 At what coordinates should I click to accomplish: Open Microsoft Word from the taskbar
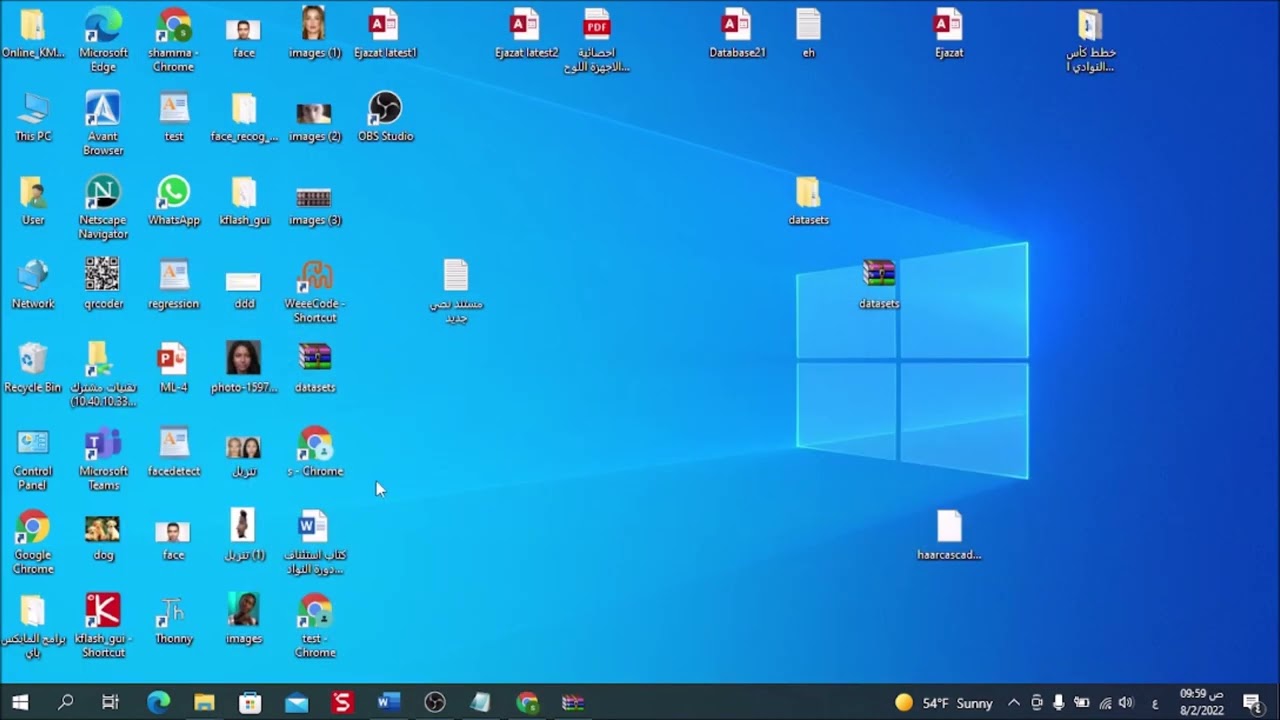pos(388,702)
